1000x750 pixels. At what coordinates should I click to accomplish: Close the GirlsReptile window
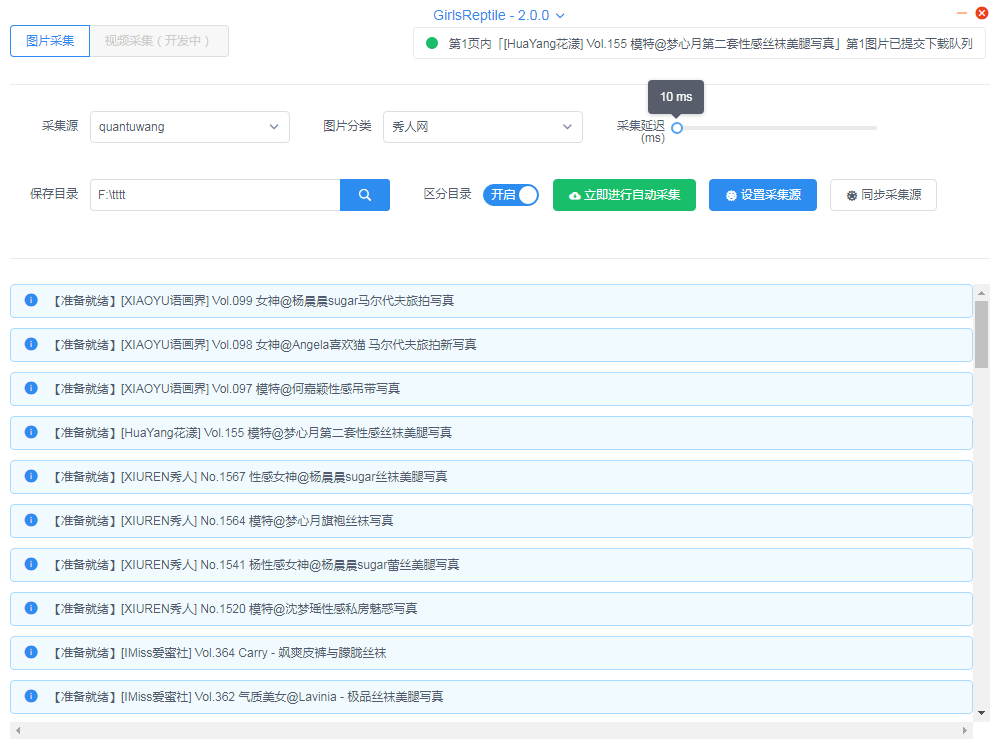(x=982, y=13)
